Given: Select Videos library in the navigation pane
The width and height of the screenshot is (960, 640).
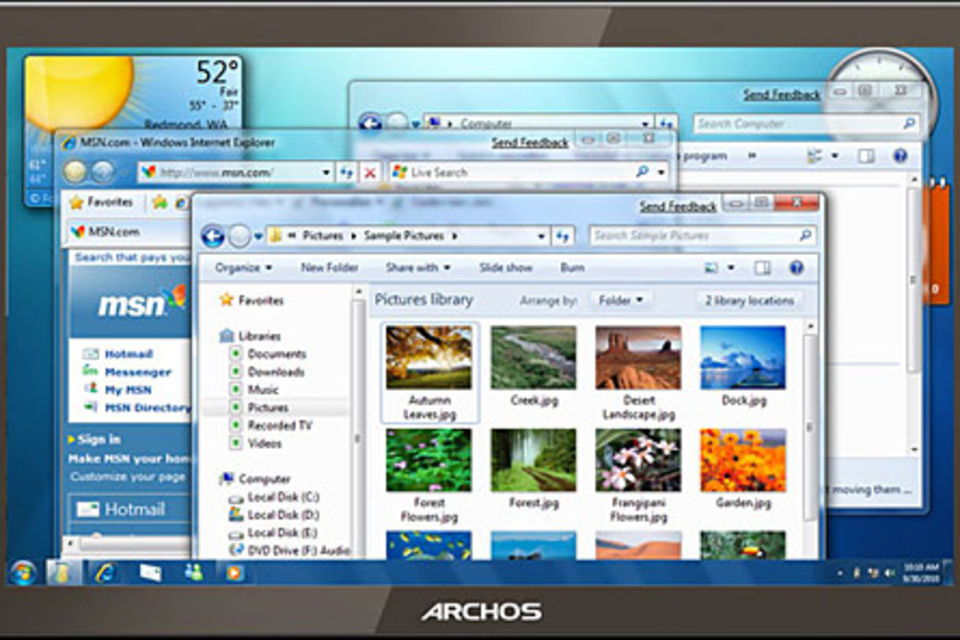Looking at the screenshot, I should tap(264, 443).
